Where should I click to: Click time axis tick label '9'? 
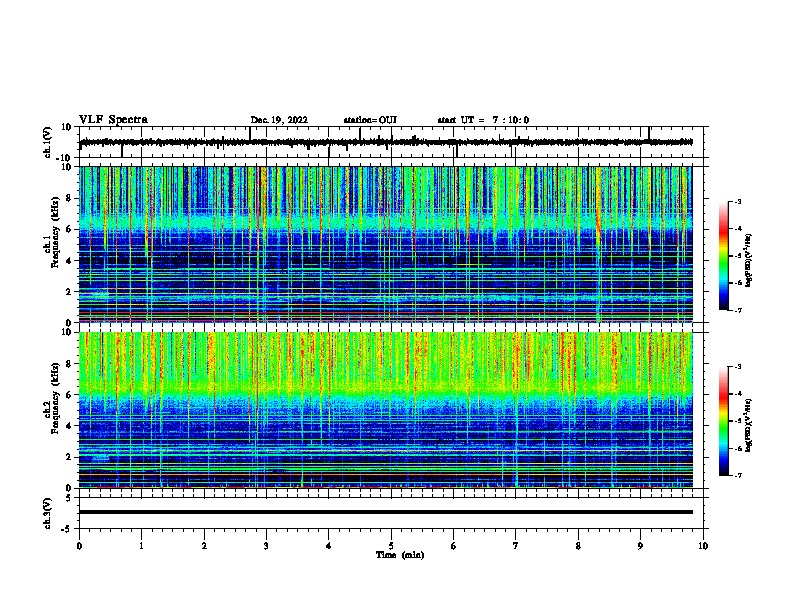pyautogui.click(x=640, y=546)
